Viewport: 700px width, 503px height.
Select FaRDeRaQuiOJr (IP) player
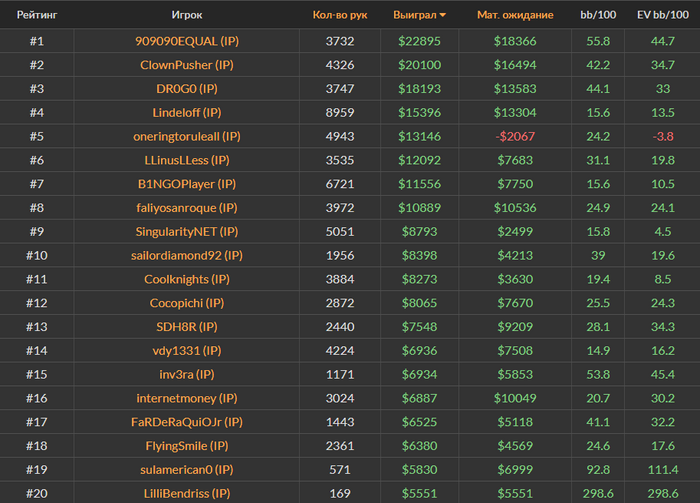pyautogui.click(x=187, y=422)
